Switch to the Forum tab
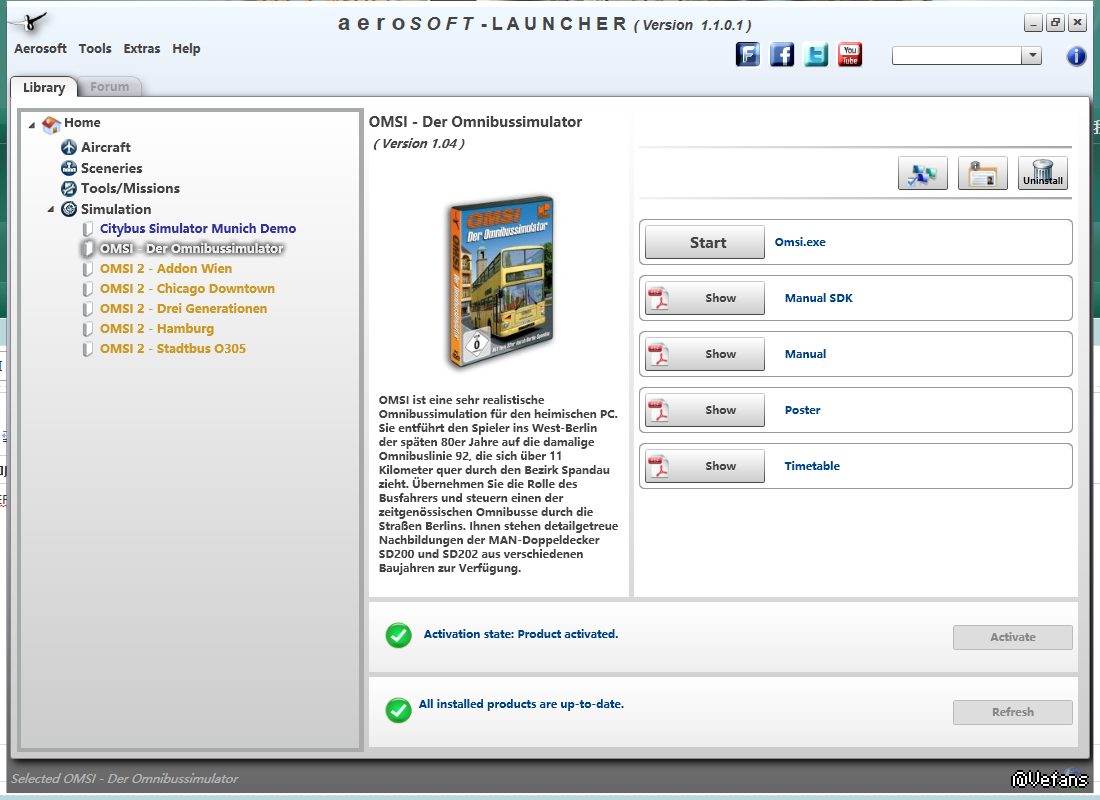The height and width of the screenshot is (800, 1100). point(109,87)
